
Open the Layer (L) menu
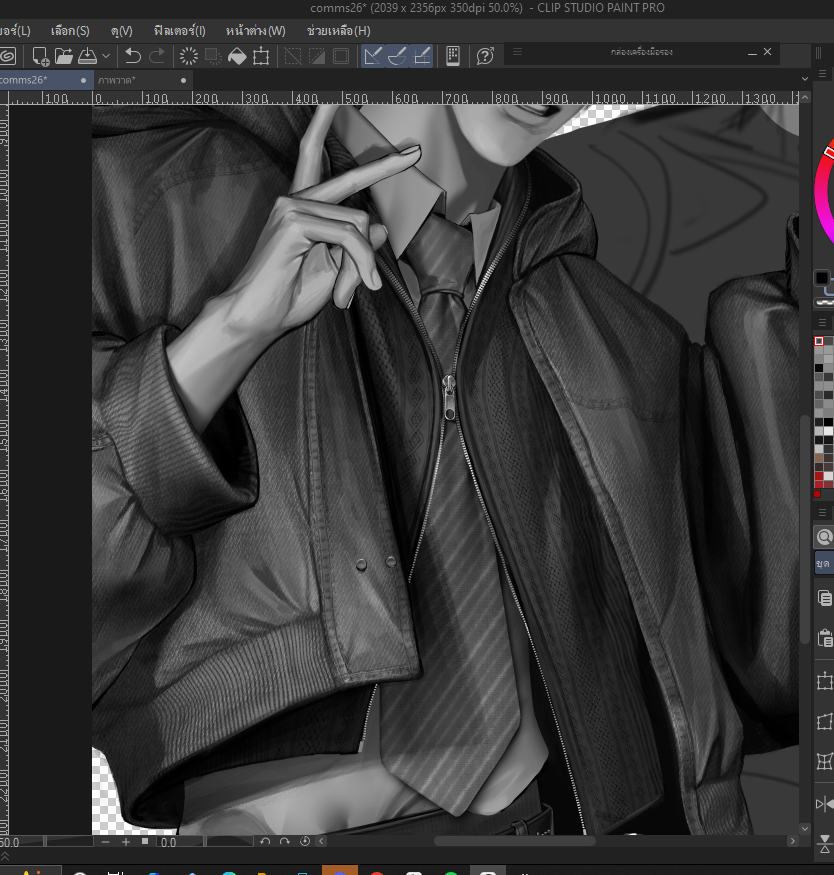pyautogui.click(x=15, y=31)
